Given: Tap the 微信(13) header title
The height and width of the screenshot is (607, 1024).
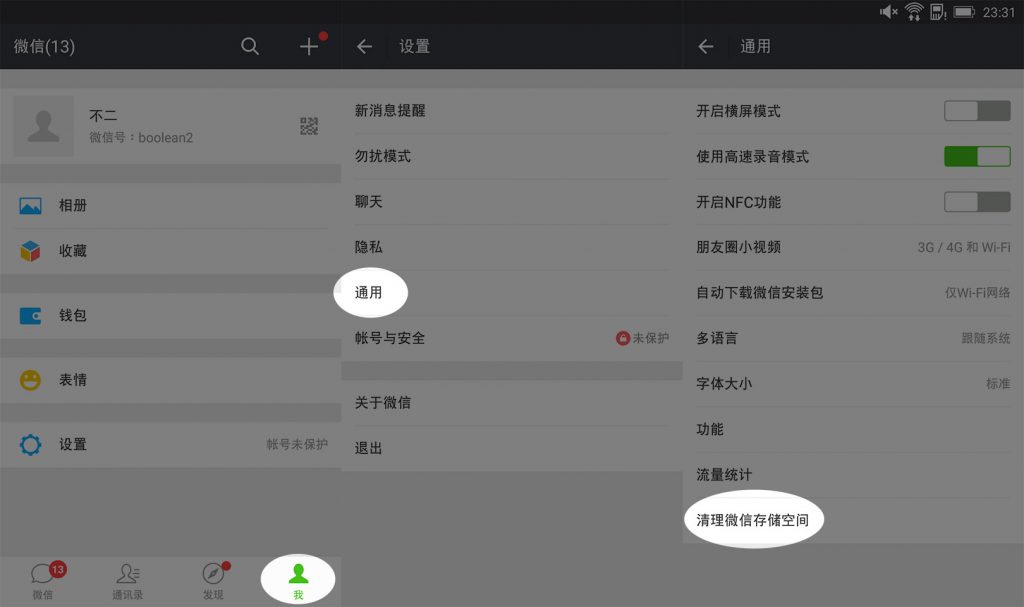Looking at the screenshot, I should point(44,46).
